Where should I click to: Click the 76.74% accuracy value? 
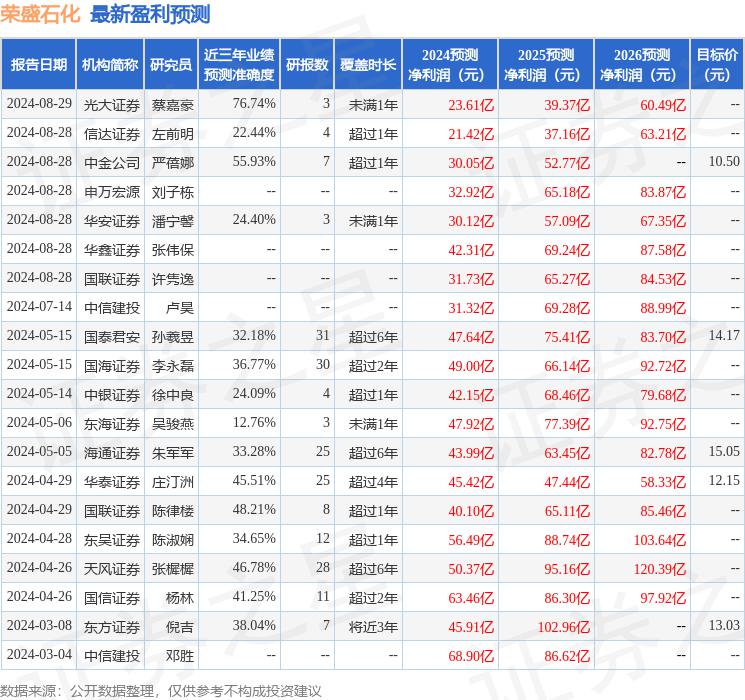[x=254, y=104]
